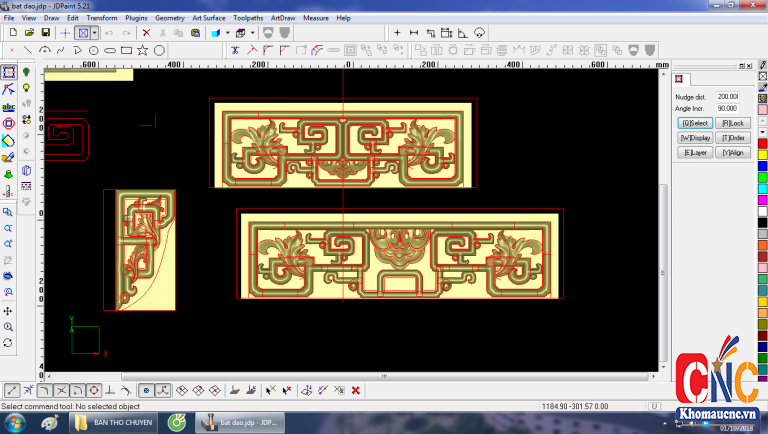Expand the view mode dropdown arrow
Image resolution: width=768 pixels, height=434 pixels.
click(x=95, y=32)
